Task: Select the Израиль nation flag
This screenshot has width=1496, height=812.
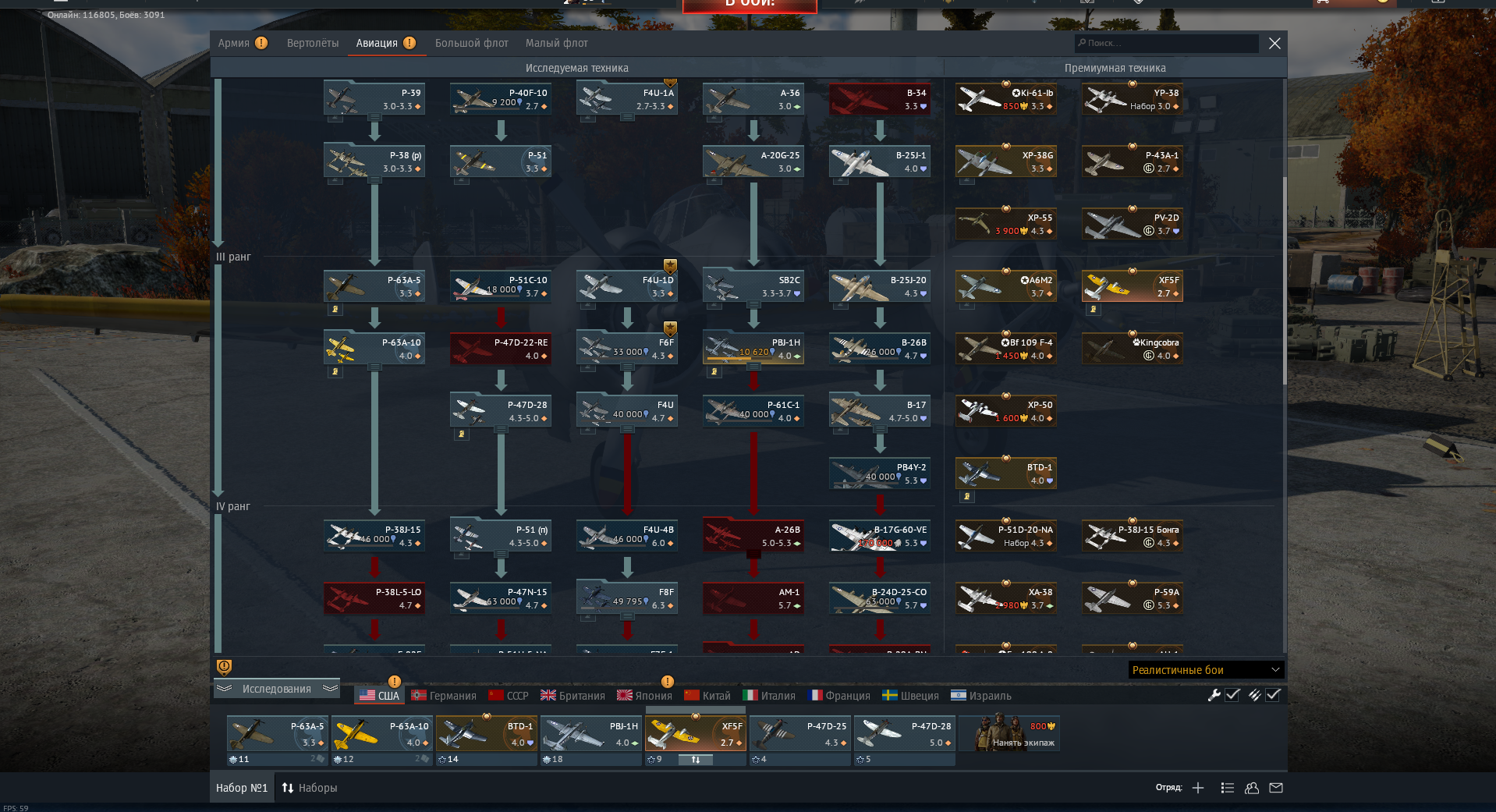Action: [980, 696]
